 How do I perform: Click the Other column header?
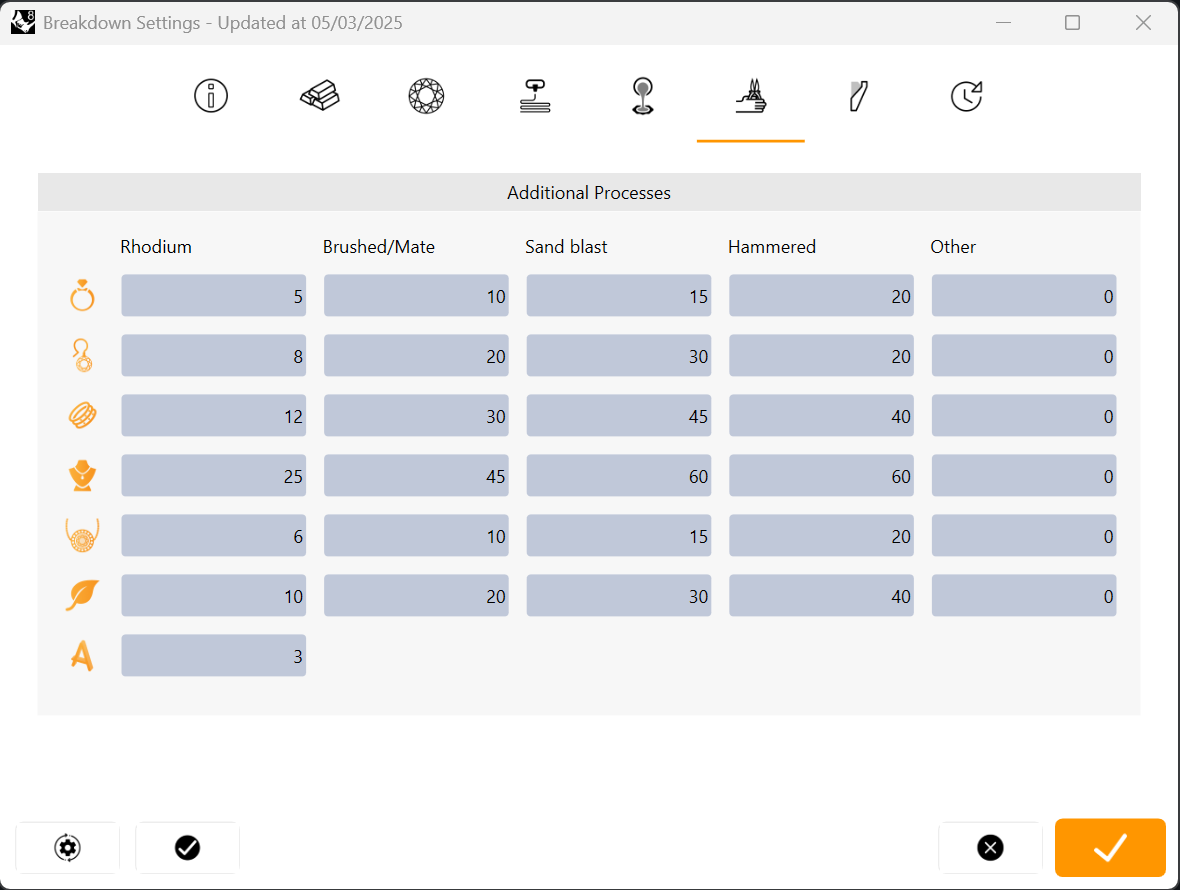tap(953, 247)
